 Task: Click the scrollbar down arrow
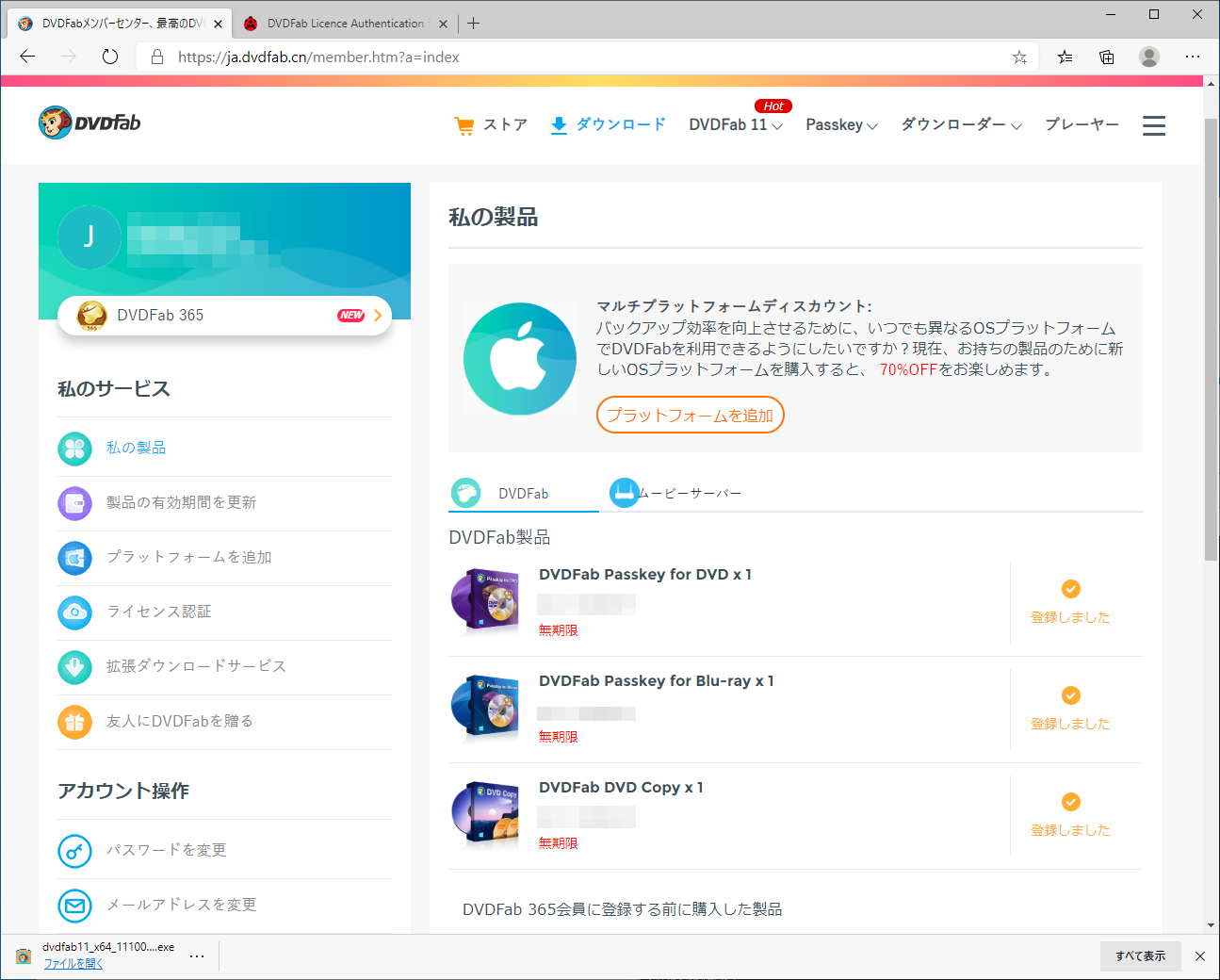(x=1211, y=926)
